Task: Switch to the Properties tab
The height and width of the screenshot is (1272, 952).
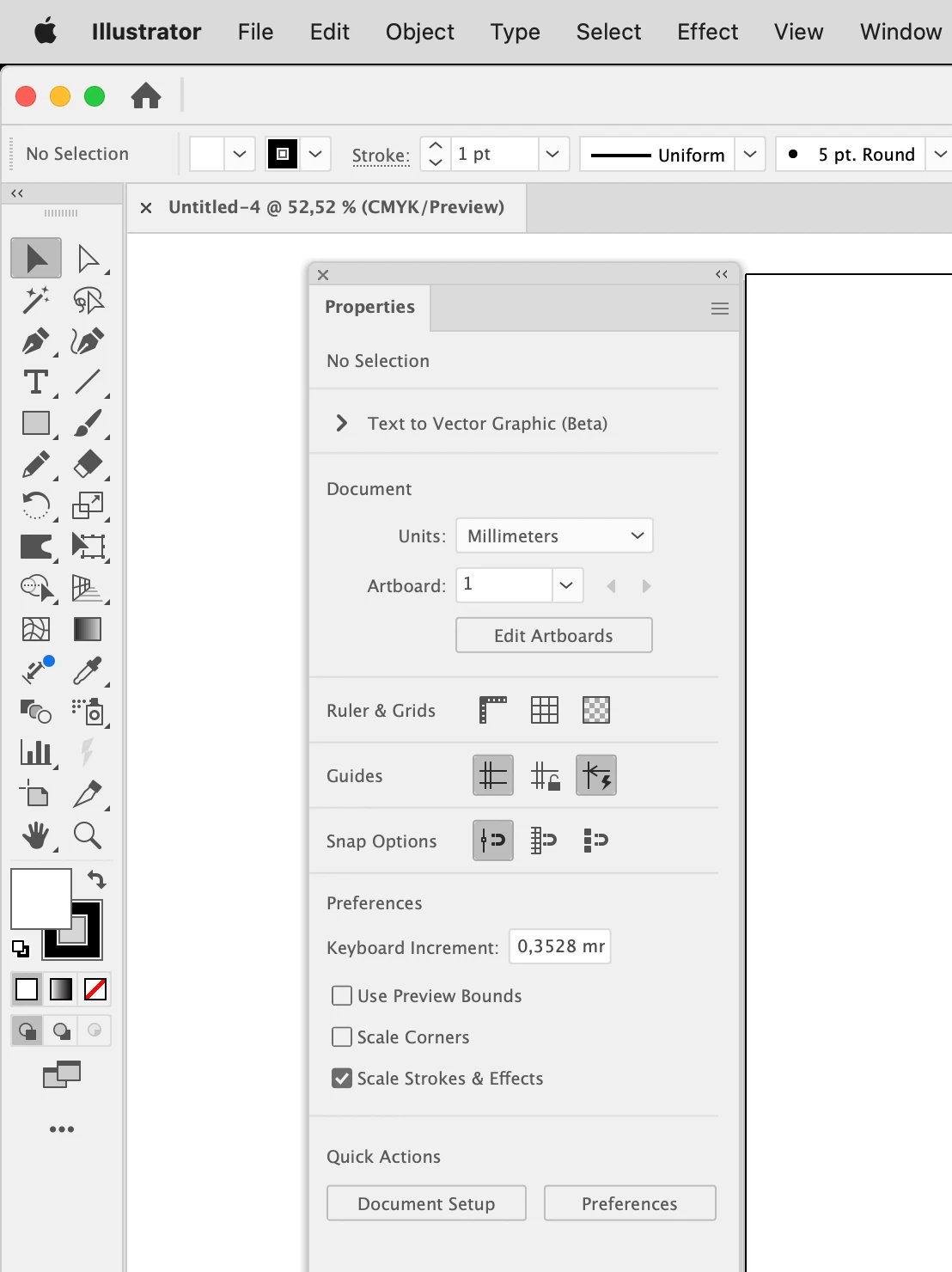Action: (x=369, y=307)
